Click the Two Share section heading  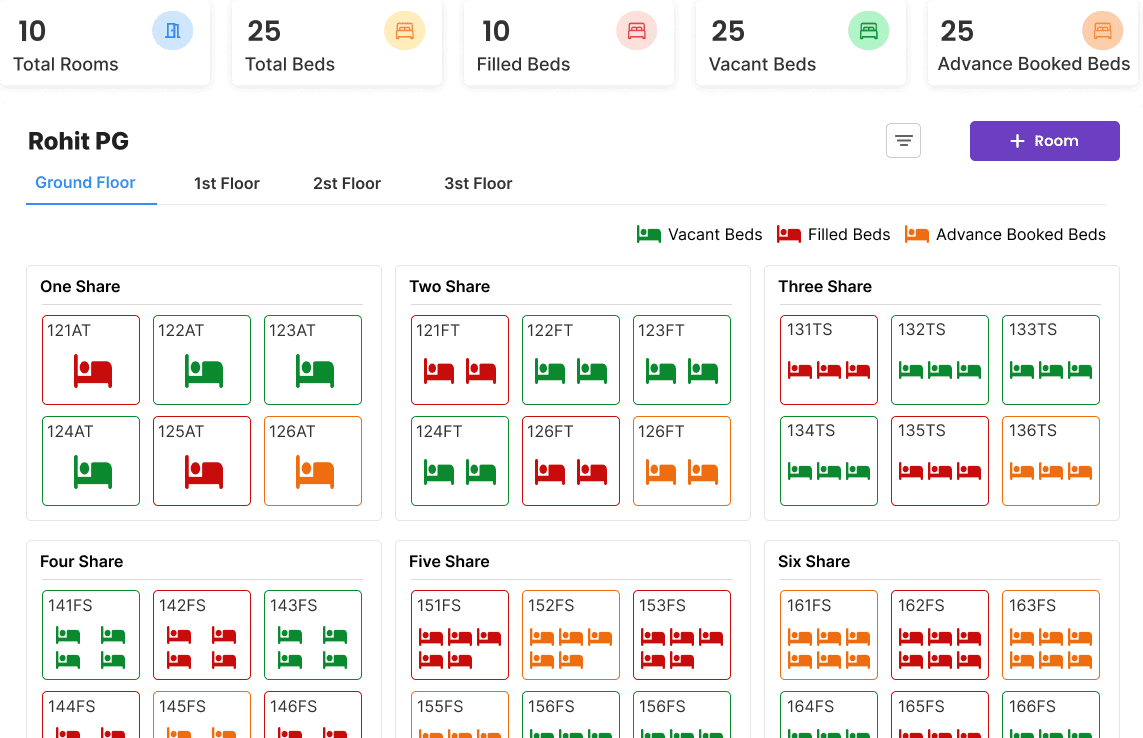tap(449, 287)
